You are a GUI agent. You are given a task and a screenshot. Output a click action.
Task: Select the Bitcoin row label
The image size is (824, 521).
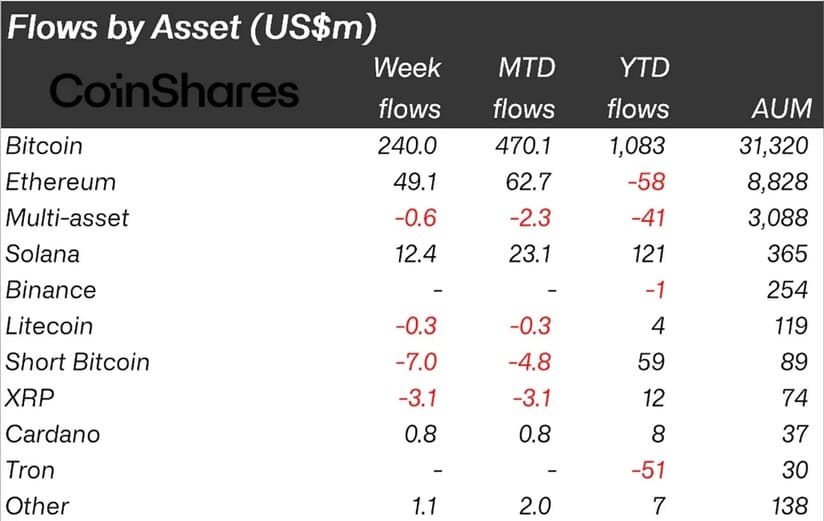[44, 146]
